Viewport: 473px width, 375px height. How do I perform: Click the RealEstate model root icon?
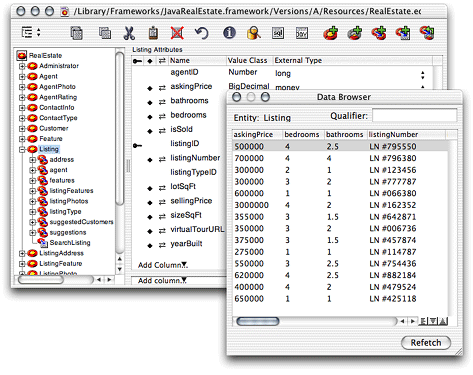tap(22, 55)
